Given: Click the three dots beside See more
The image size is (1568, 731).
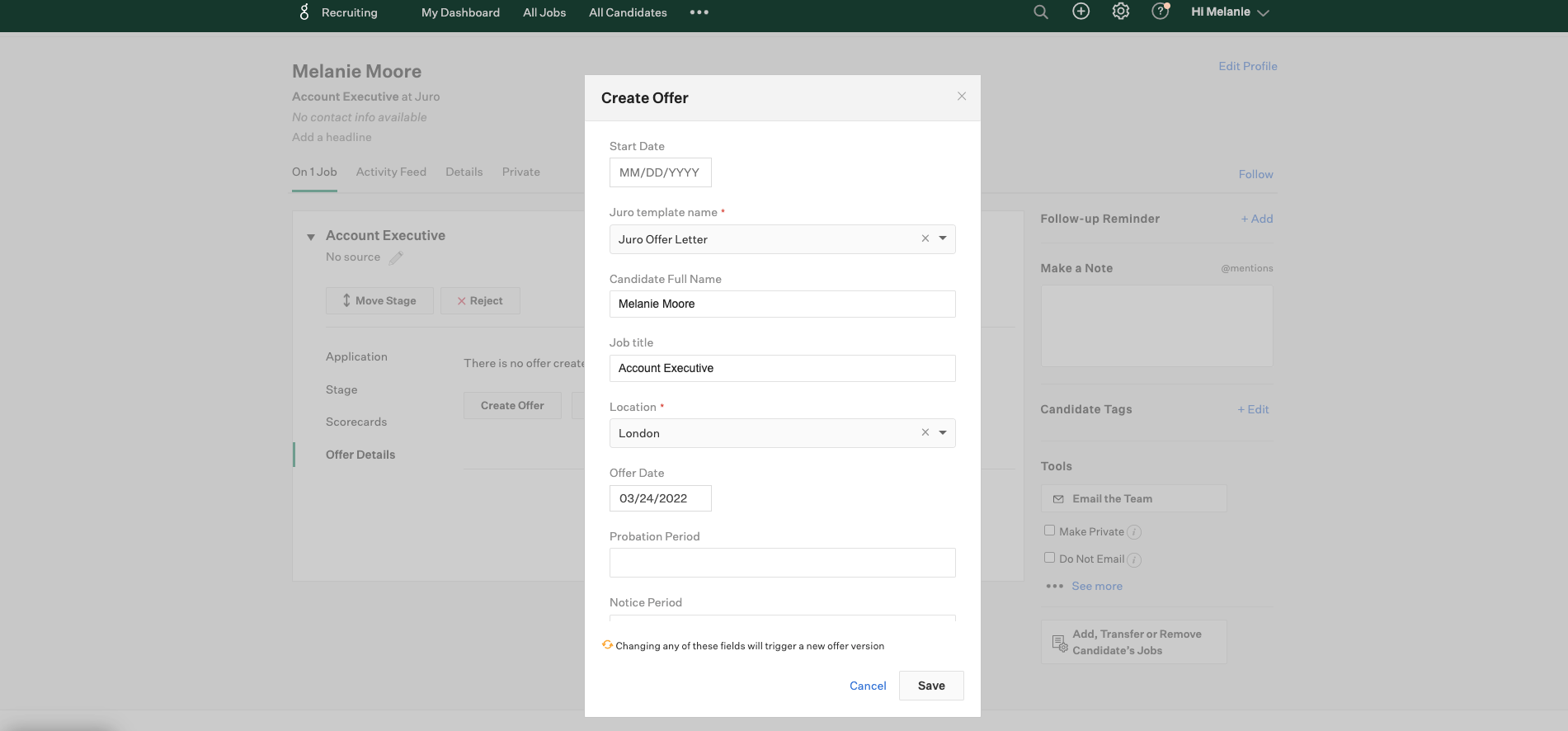Looking at the screenshot, I should [x=1054, y=587].
